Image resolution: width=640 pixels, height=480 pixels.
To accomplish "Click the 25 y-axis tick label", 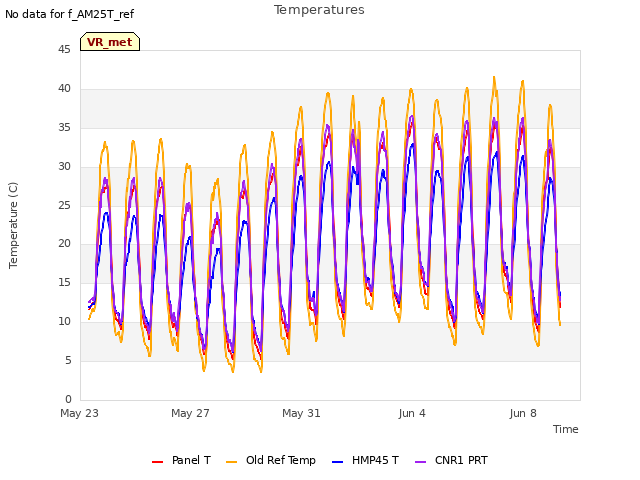I will click(64, 205).
